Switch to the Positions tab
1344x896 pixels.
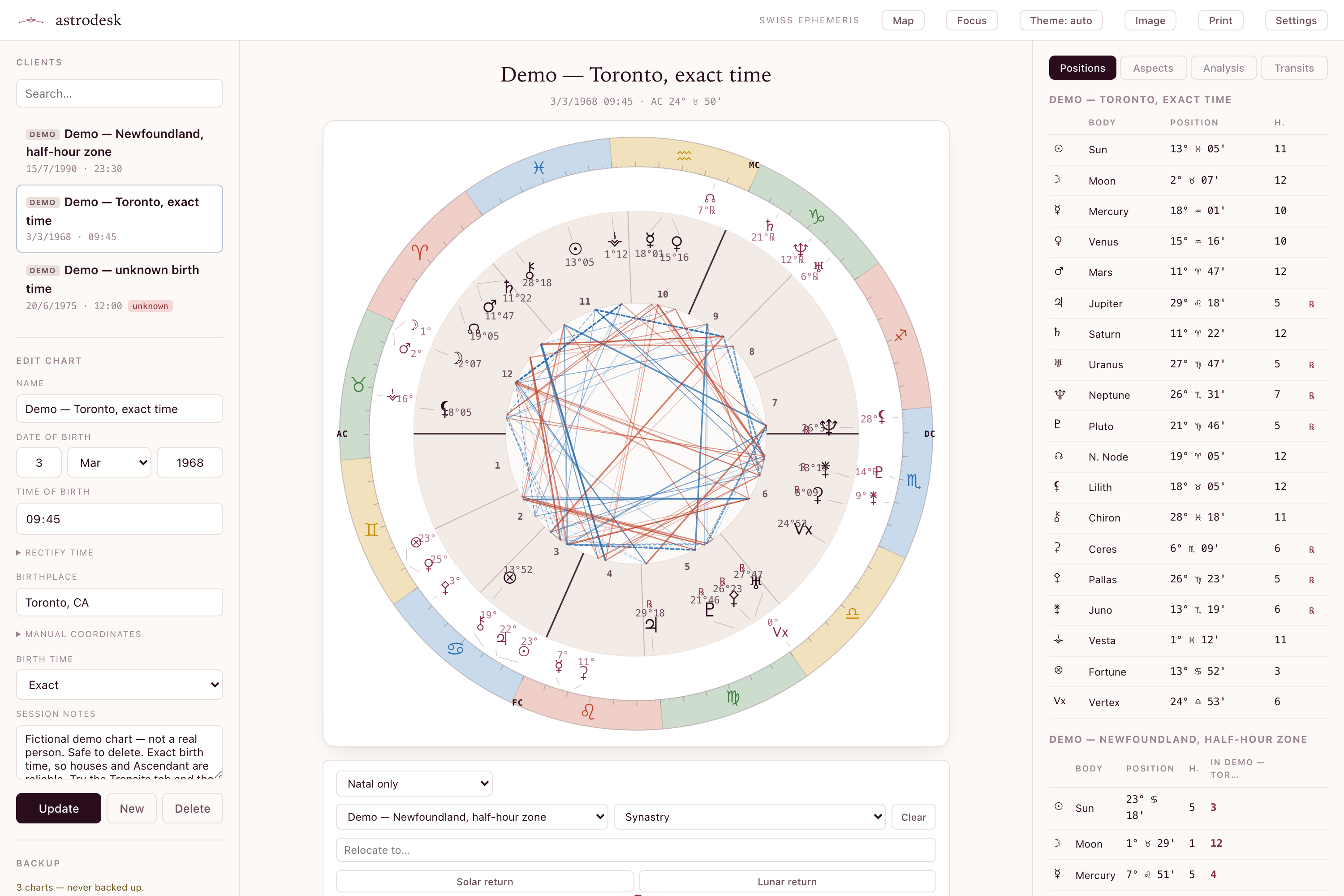pos(1082,68)
